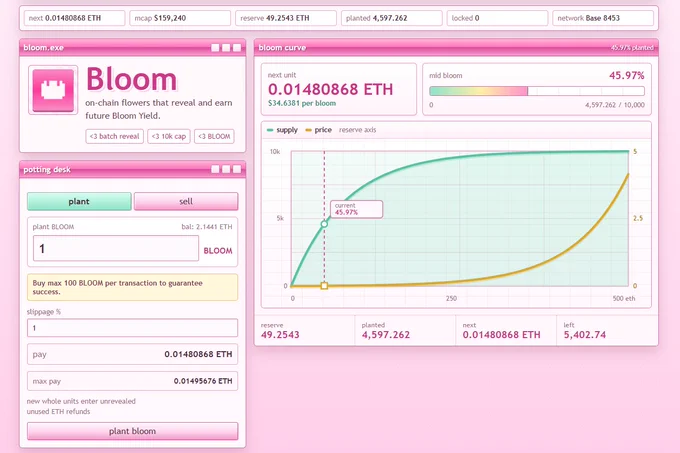Screen dimensions: 680x453
Task: Switch to the sell tab
Action: pos(186,202)
